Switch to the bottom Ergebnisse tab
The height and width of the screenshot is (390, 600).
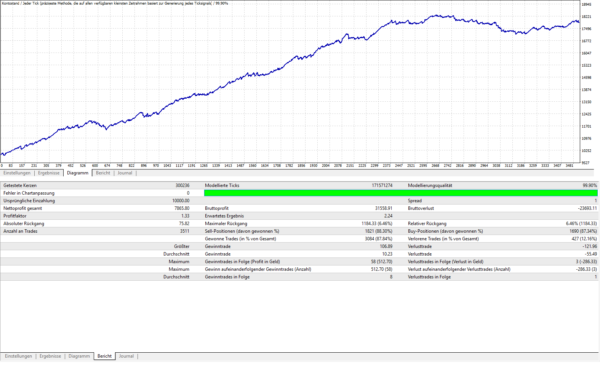pos(50,356)
